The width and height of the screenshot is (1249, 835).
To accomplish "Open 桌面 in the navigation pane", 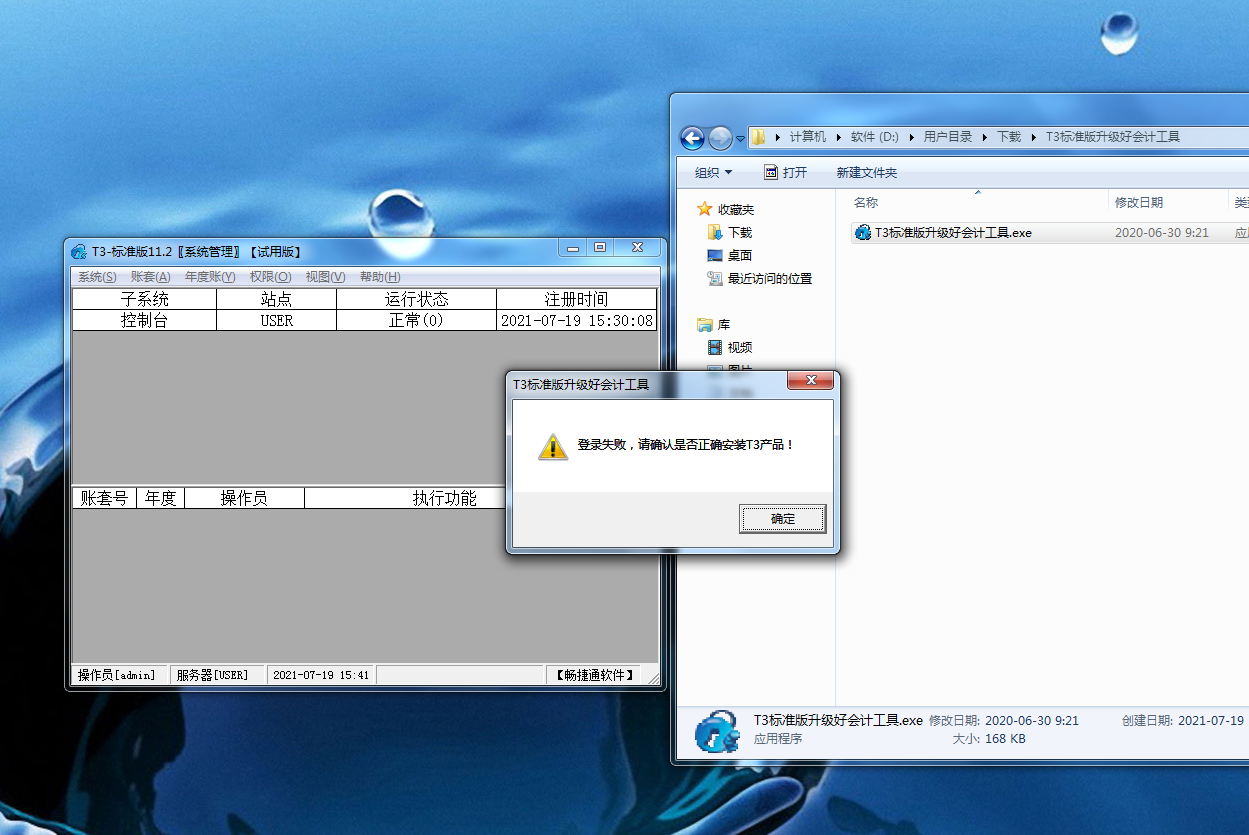I will [x=740, y=255].
